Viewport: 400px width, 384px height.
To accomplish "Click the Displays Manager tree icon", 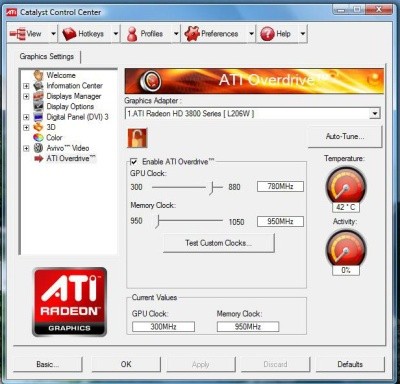I will pos(38,96).
